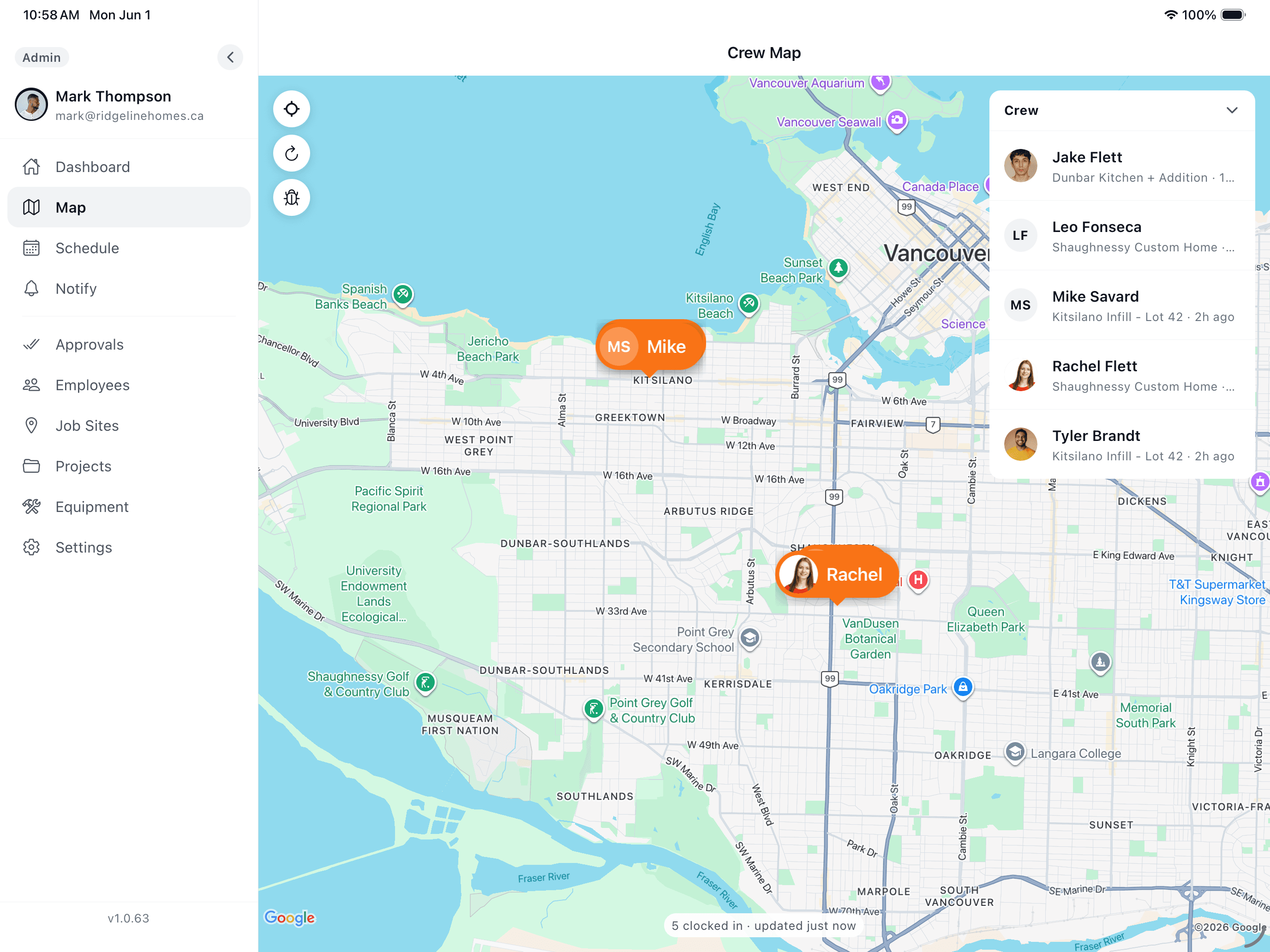1270x952 pixels.
Task: Open the Settings menu item
Action: pos(129,547)
